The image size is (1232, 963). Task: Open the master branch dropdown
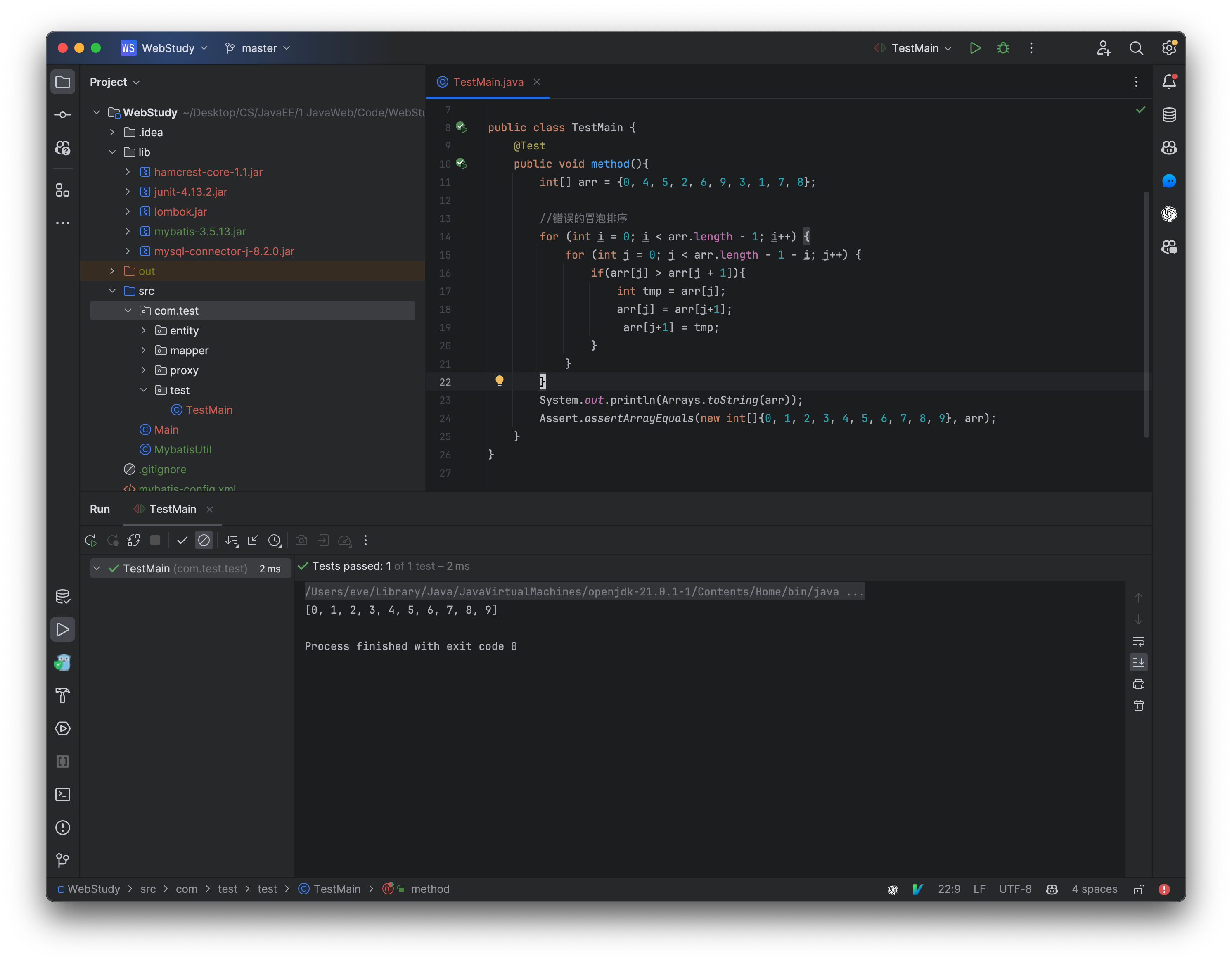click(x=257, y=48)
